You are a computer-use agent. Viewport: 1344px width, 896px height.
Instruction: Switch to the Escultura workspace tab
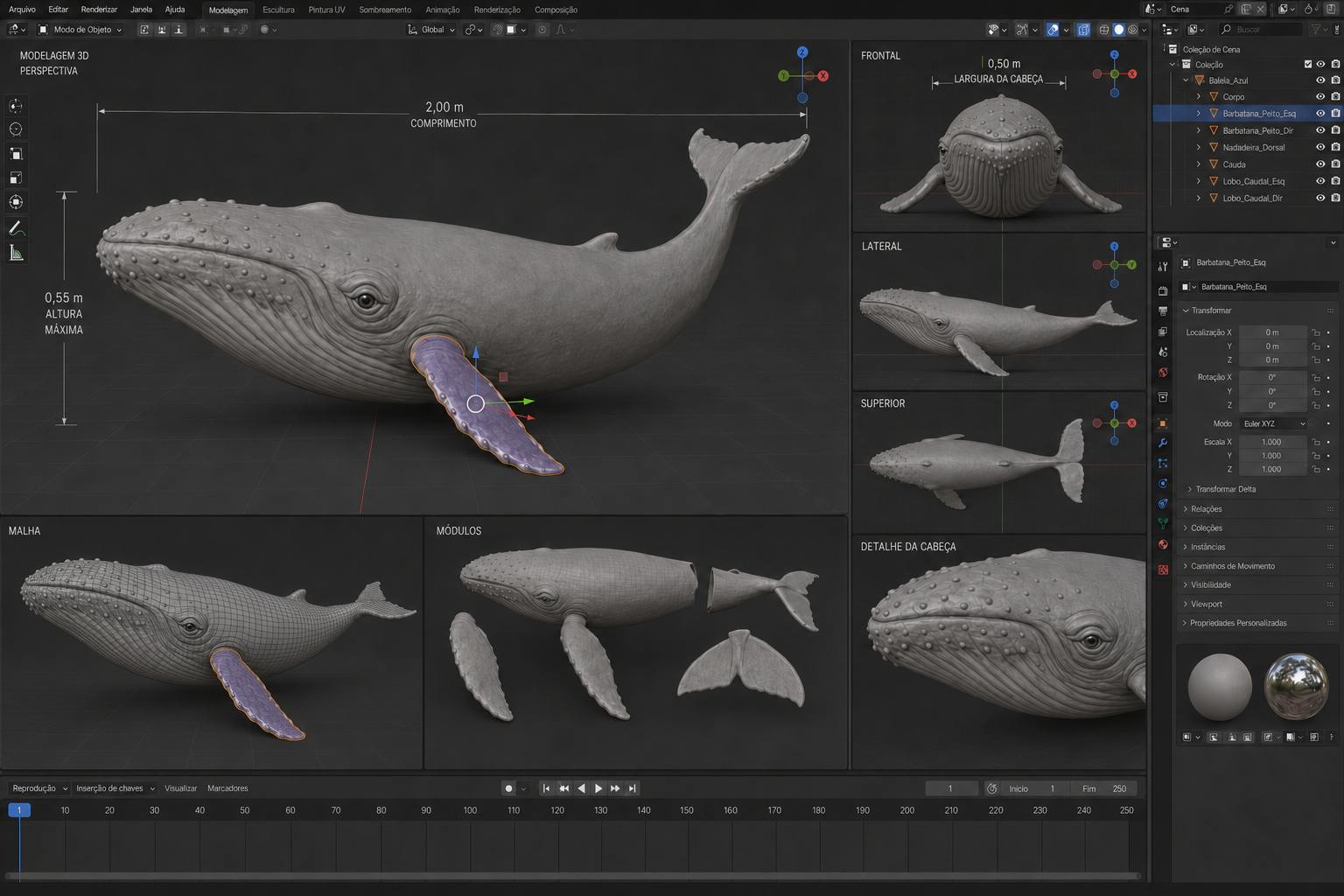pyautogui.click(x=278, y=10)
